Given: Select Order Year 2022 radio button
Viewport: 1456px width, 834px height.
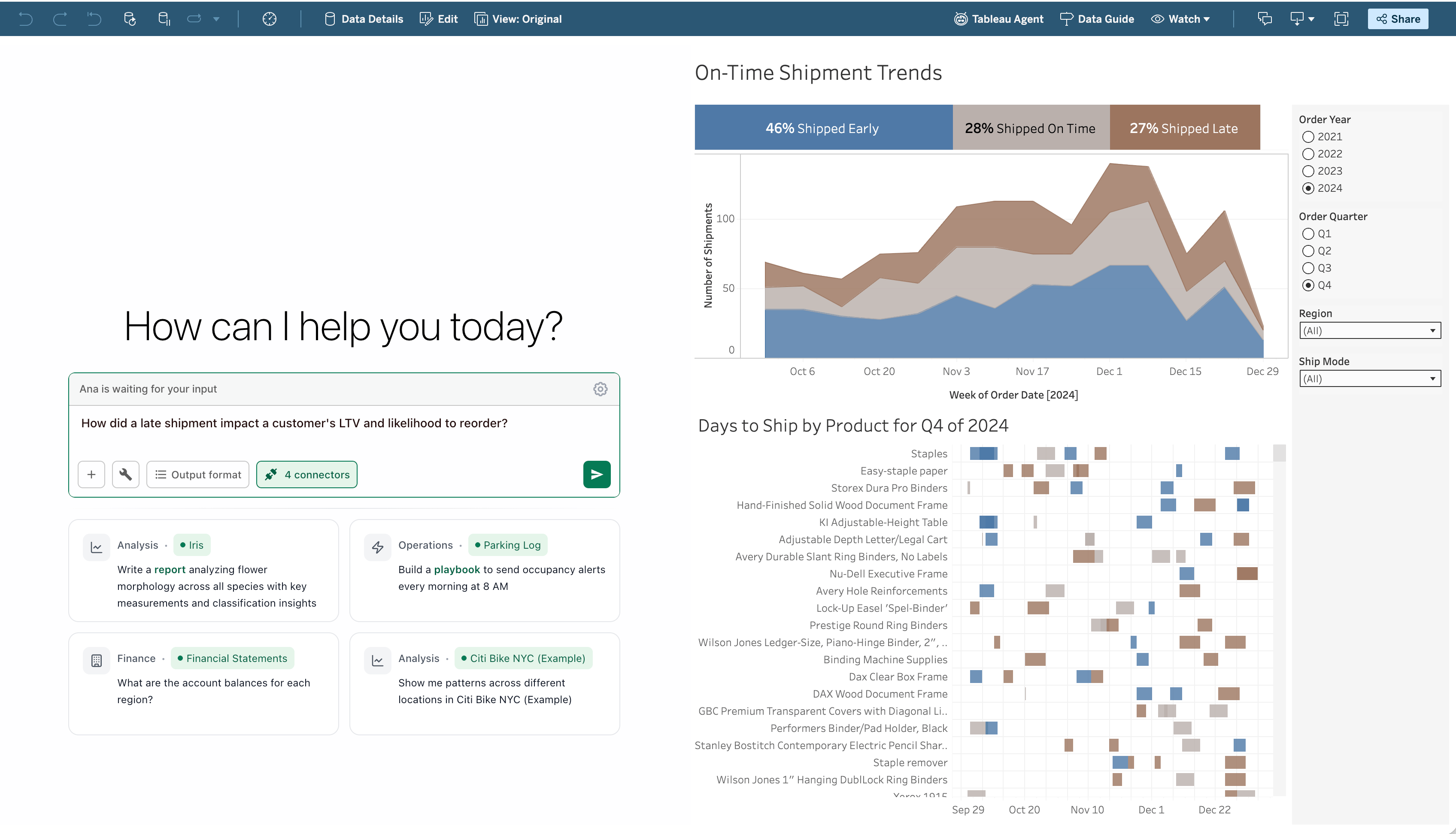Looking at the screenshot, I should tap(1308, 154).
